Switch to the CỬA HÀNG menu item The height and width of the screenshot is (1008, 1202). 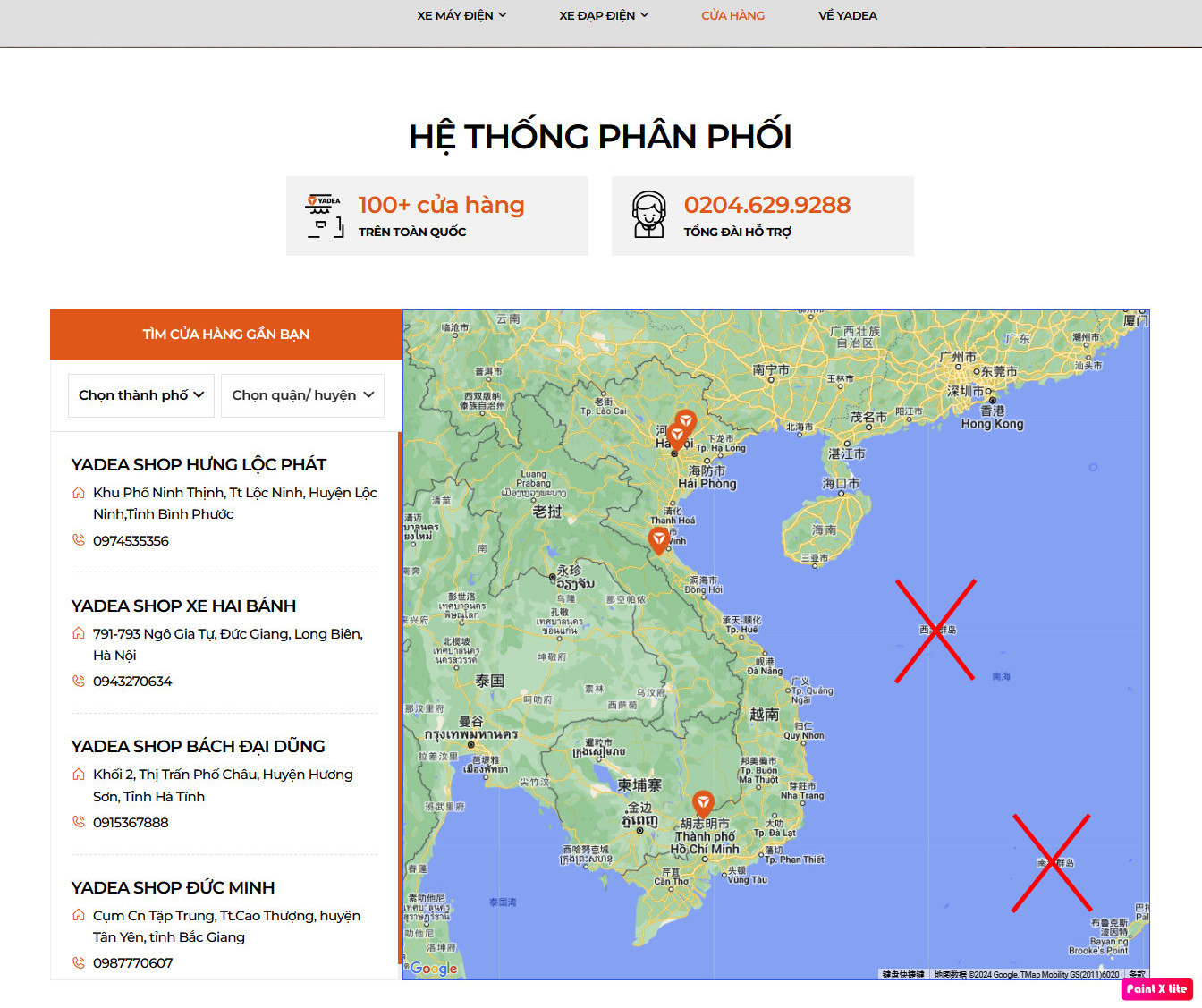click(732, 14)
